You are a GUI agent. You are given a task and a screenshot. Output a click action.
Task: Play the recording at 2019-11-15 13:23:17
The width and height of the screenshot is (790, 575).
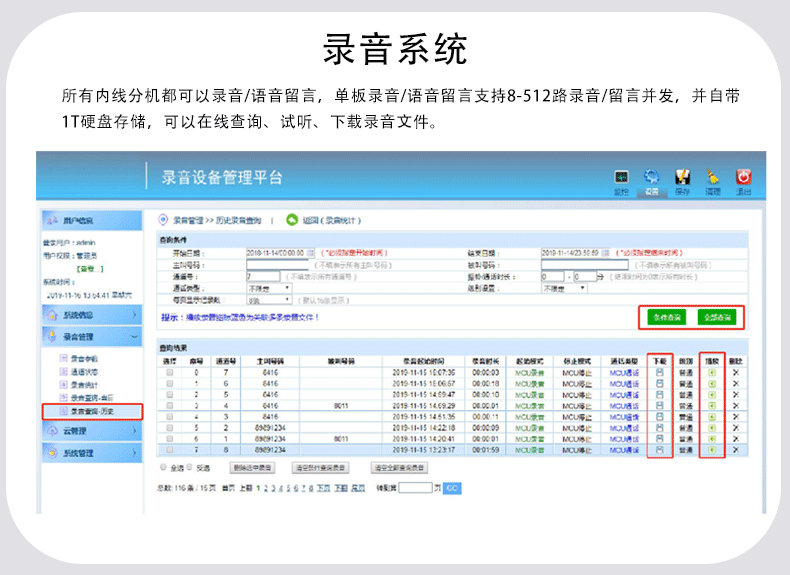[x=711, y=450]
